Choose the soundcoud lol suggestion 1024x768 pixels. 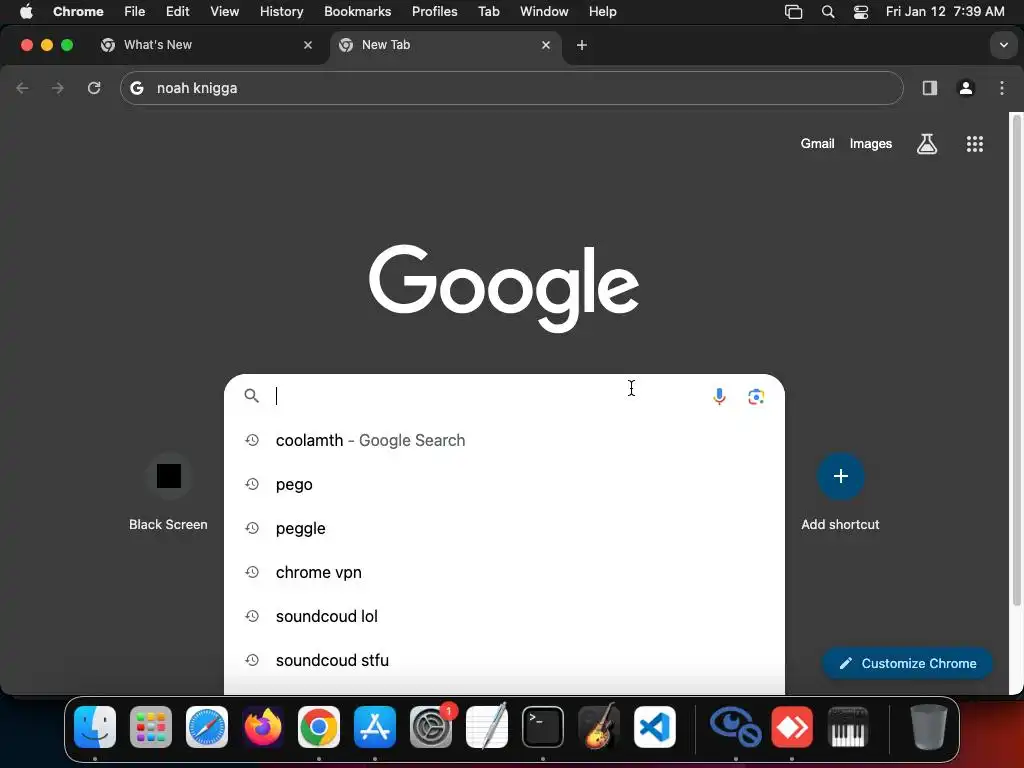(504, 616)
